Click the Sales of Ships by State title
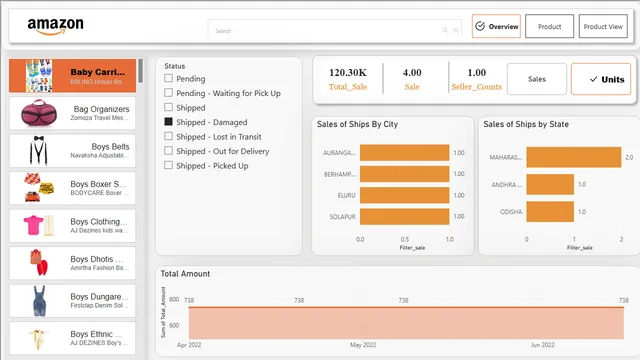The height and width of the screenshot is (360, 640). (x=526, y=124)
